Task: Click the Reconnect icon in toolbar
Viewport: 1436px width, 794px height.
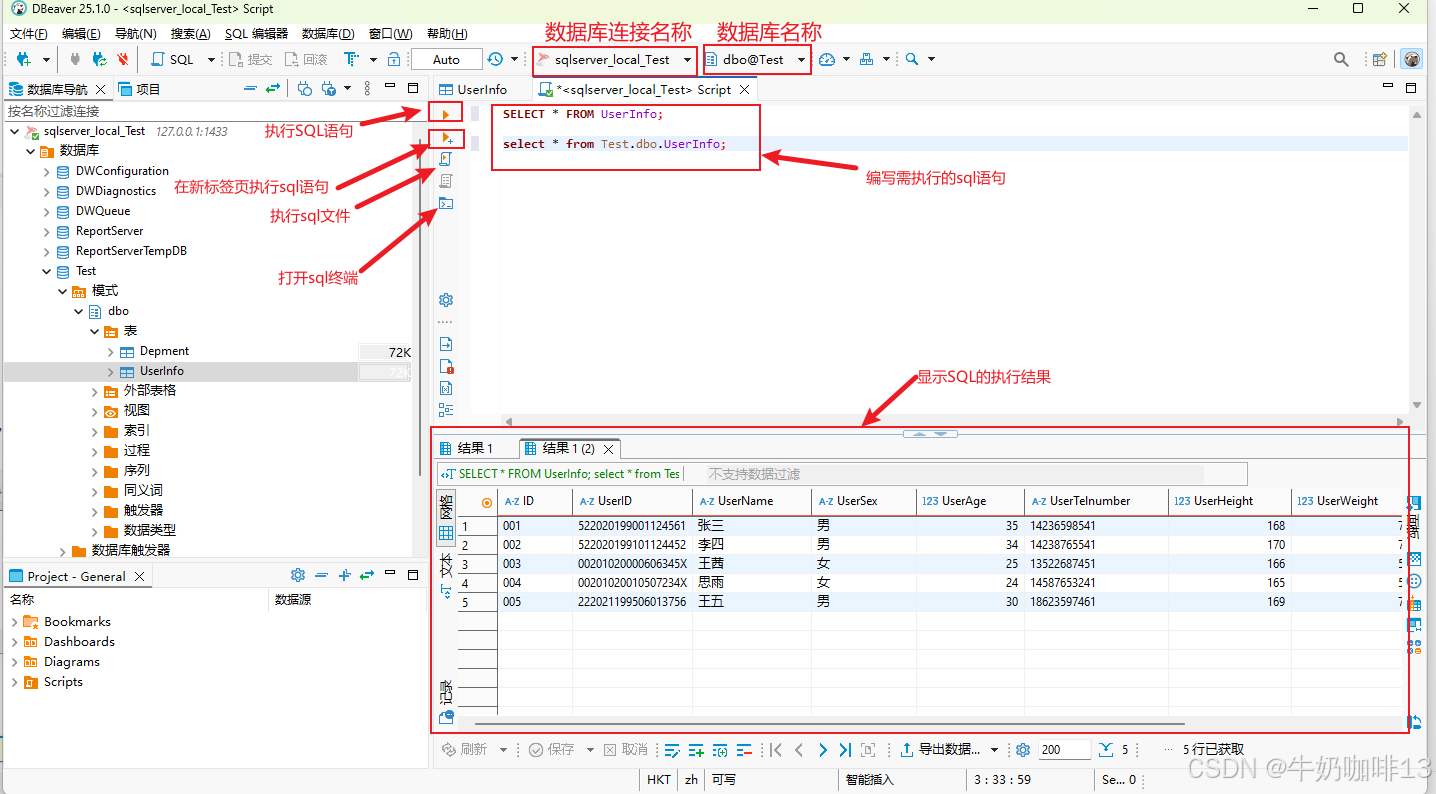Action: (99, 59)
